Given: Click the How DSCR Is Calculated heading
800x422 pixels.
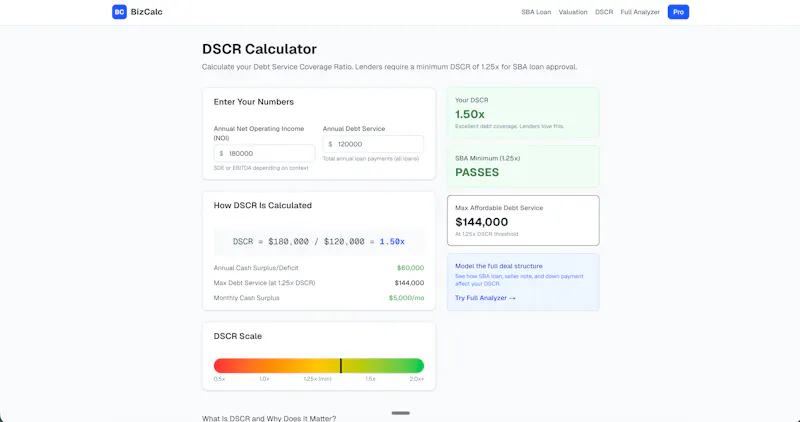Looking at the screenshot, I should point(263,206).
